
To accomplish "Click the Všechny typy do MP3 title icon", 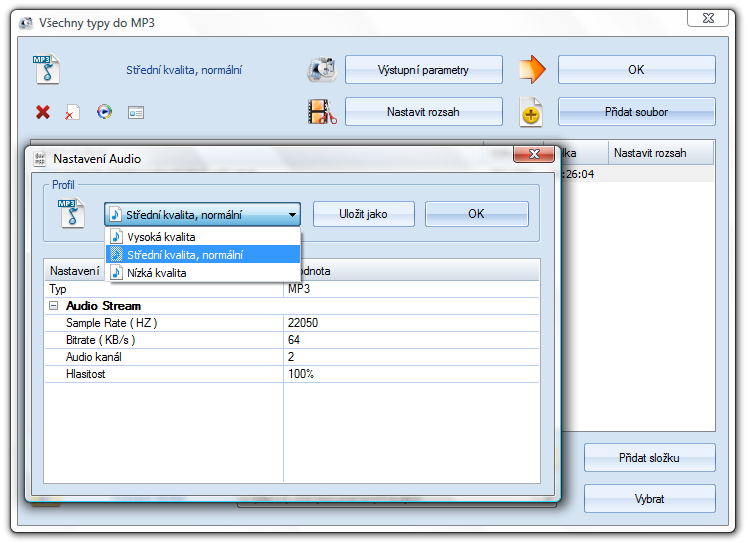I will (26, 23).
